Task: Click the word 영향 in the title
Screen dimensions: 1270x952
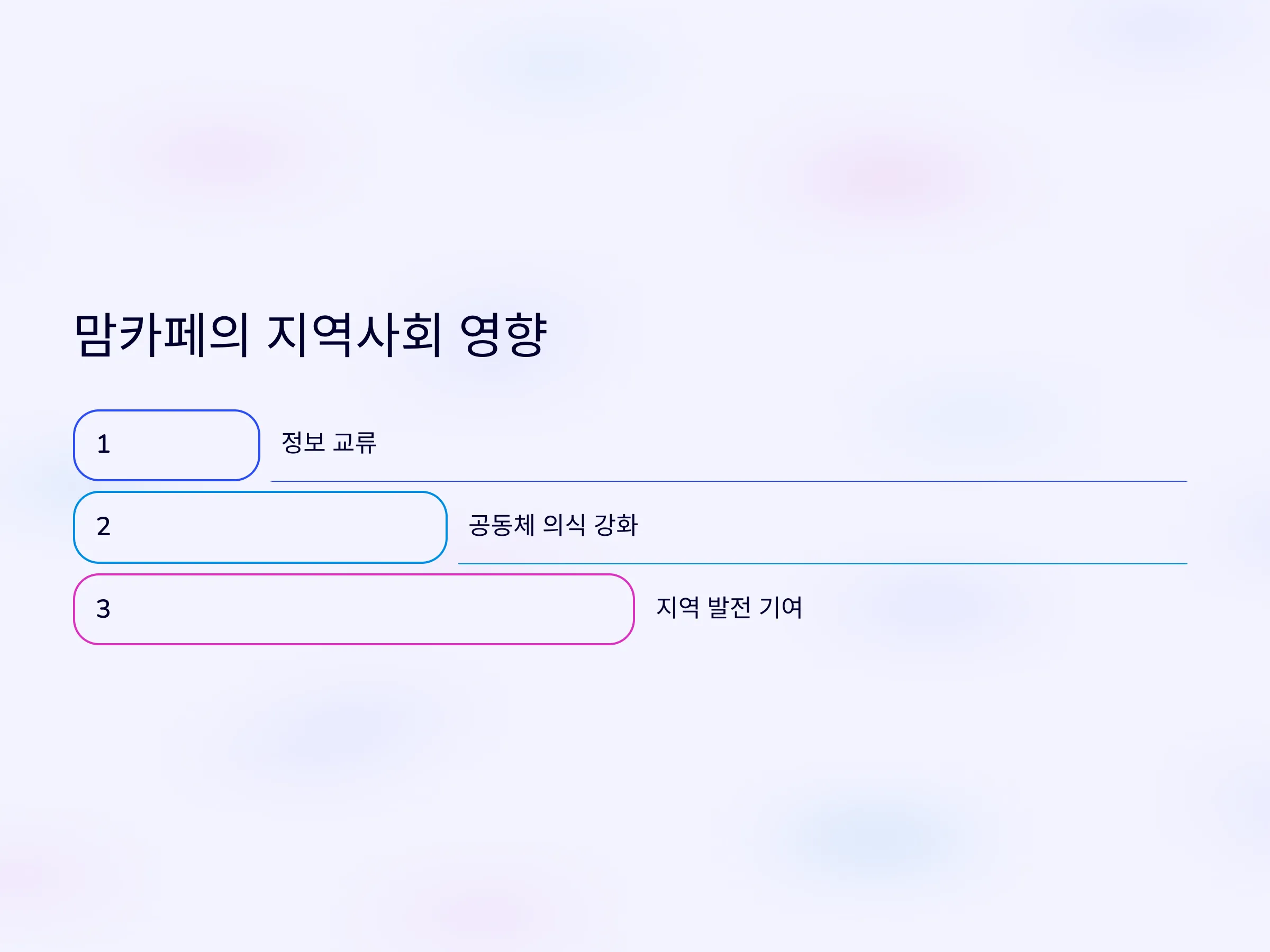Action: [504, 336]
